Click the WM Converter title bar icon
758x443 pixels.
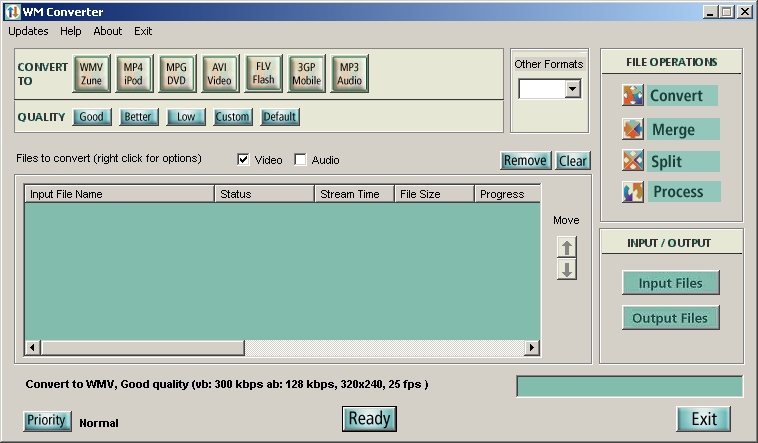coord(12,11)
